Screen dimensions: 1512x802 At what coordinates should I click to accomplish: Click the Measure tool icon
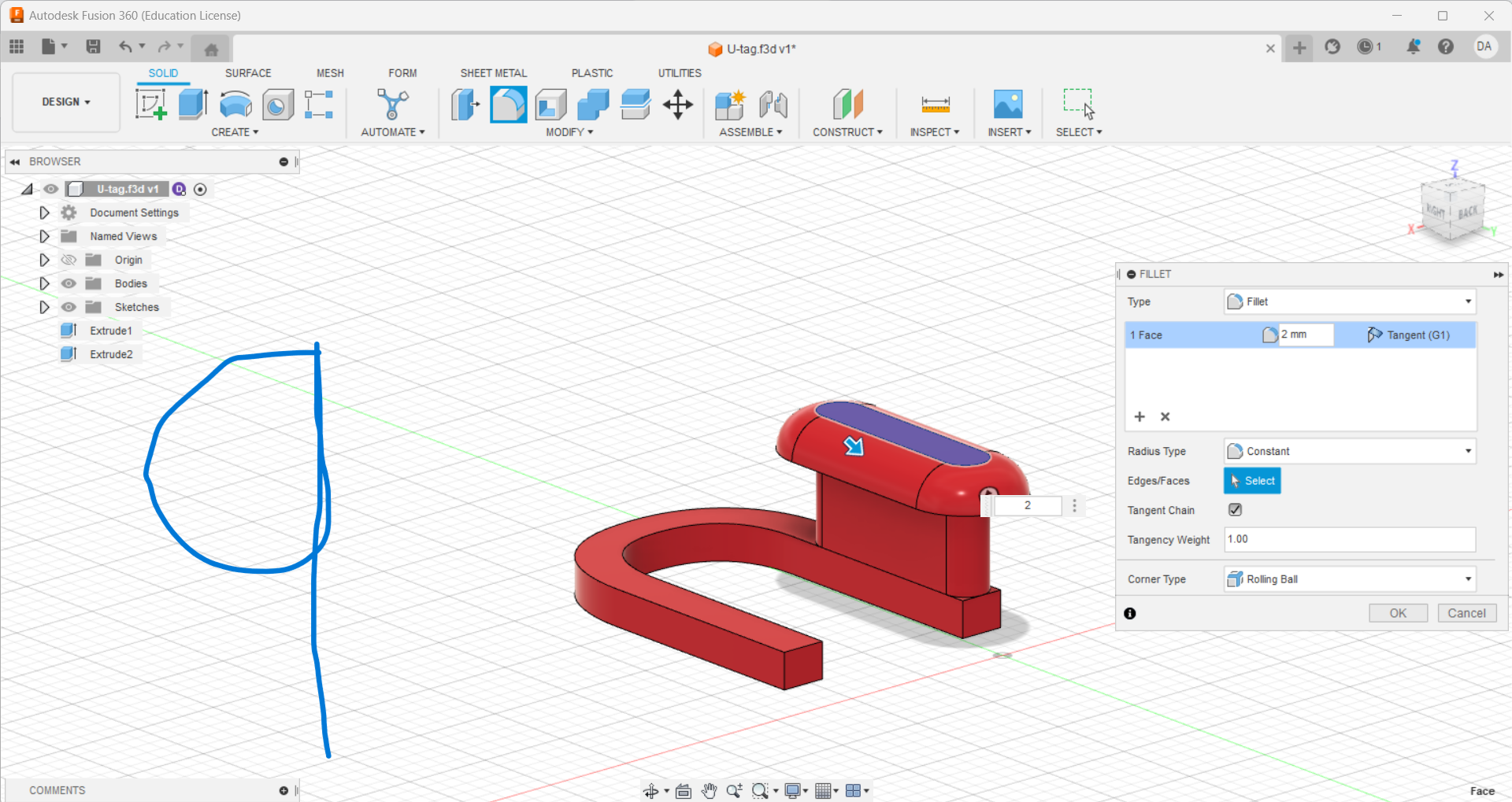[x=935, y=104]
